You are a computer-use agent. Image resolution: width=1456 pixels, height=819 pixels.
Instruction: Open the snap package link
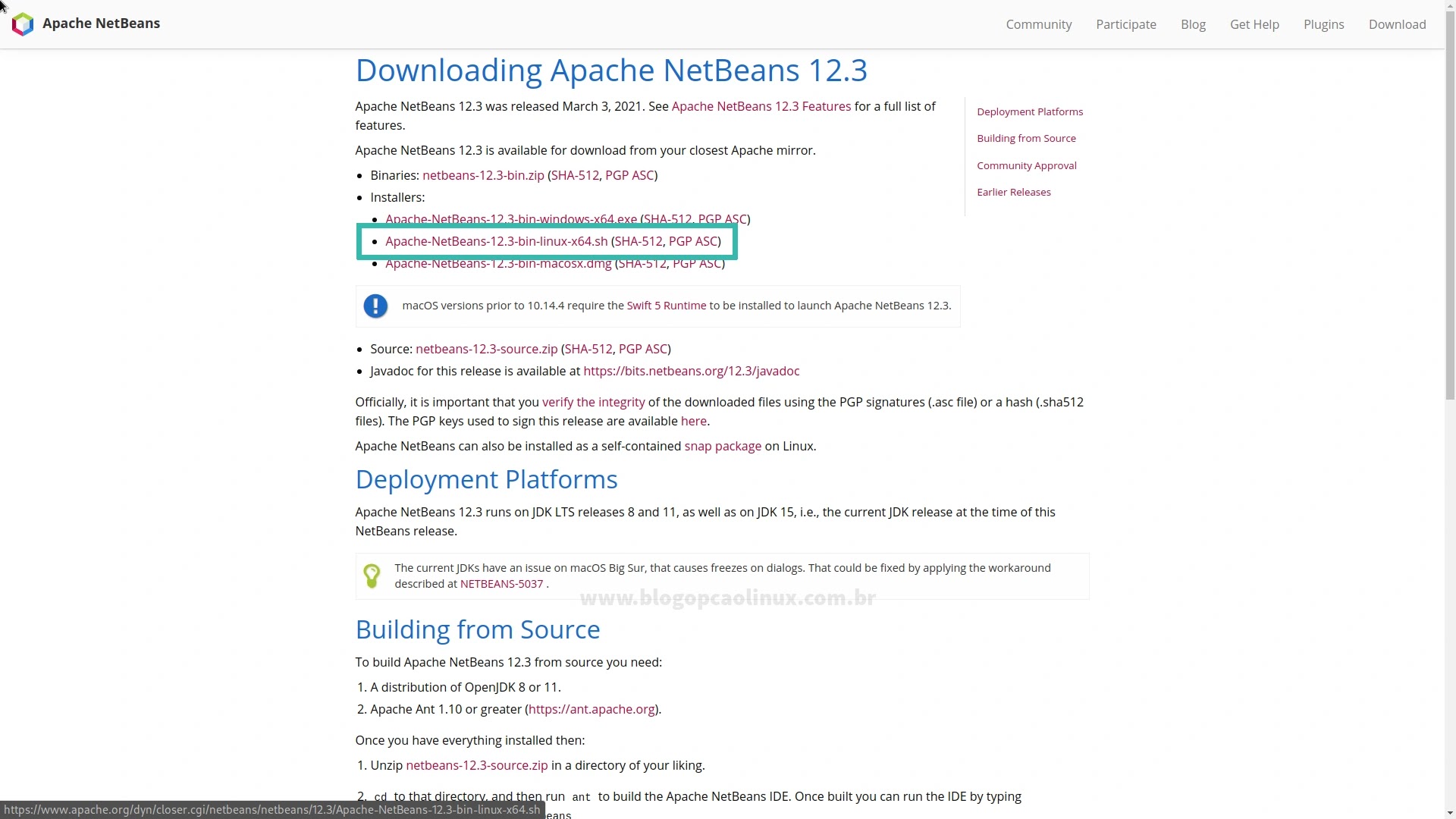[722, 446]
